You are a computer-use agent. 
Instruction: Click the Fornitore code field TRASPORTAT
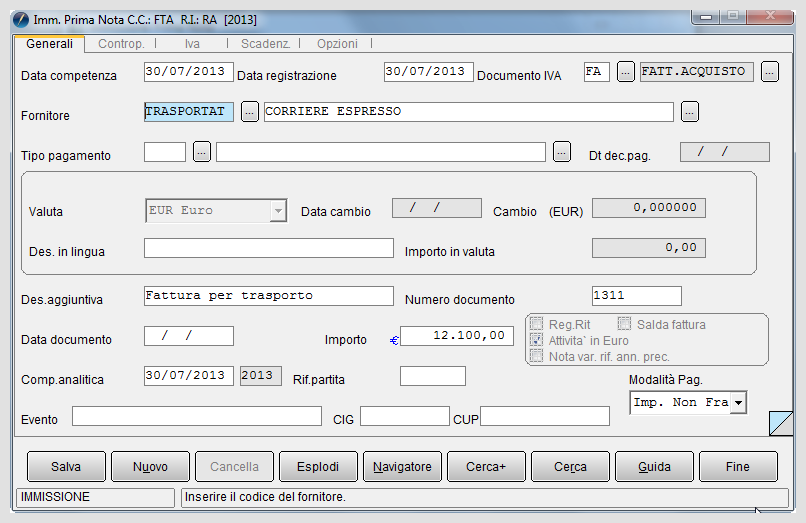pyautogui.click(x=189, y=112)
